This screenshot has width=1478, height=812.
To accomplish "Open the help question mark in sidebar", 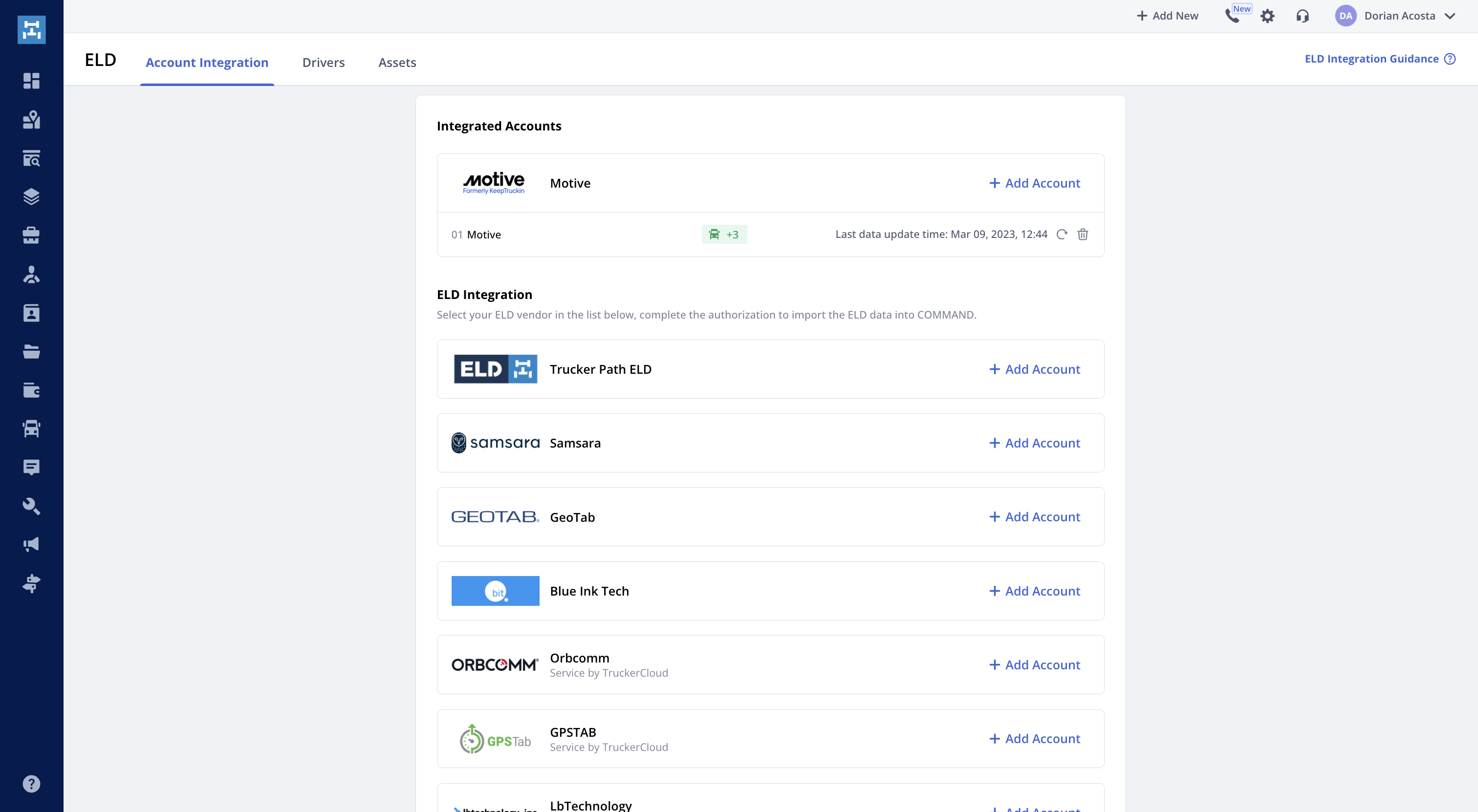I will point(32,784).
